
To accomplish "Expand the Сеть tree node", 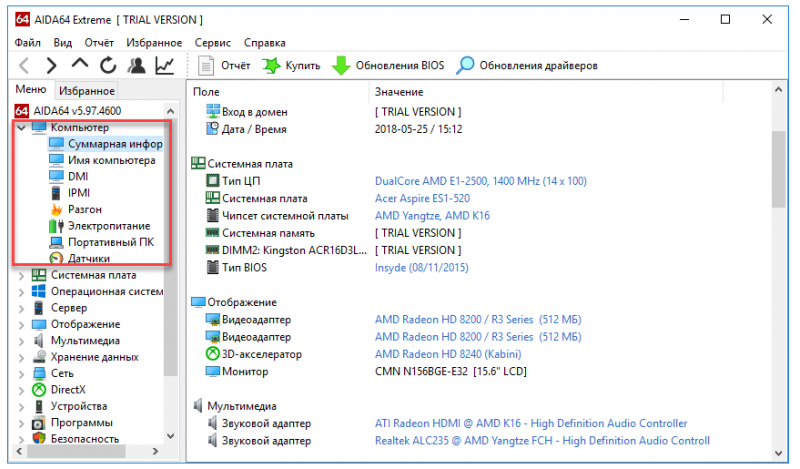I will click(x=21, y=374).
